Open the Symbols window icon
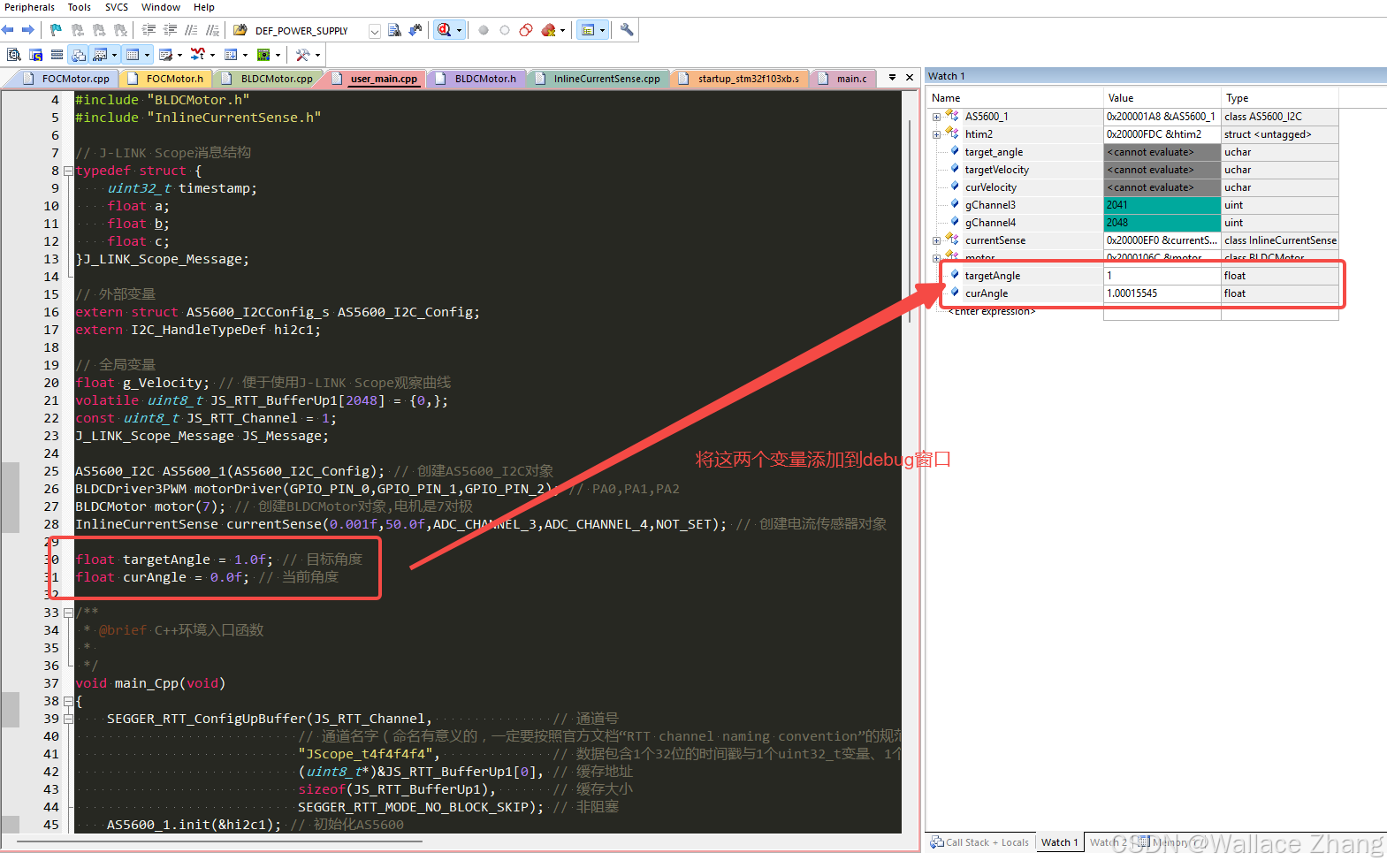 pyautogui.click(x=35, y=55)
